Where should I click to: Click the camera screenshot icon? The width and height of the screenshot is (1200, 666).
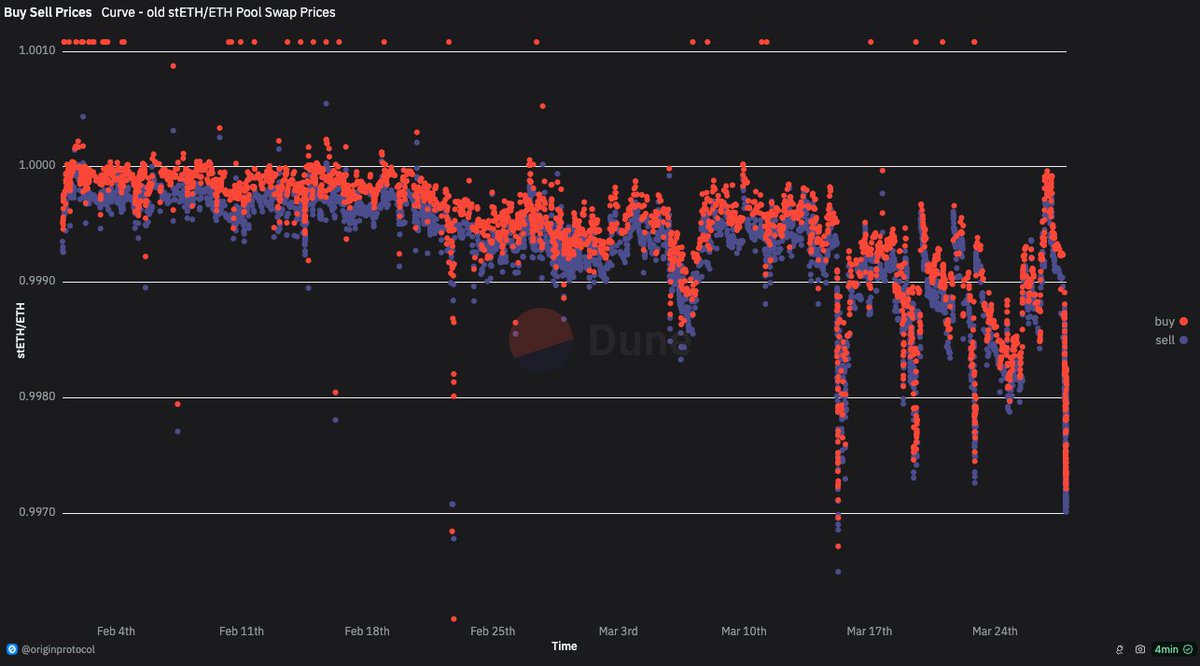1140,649
